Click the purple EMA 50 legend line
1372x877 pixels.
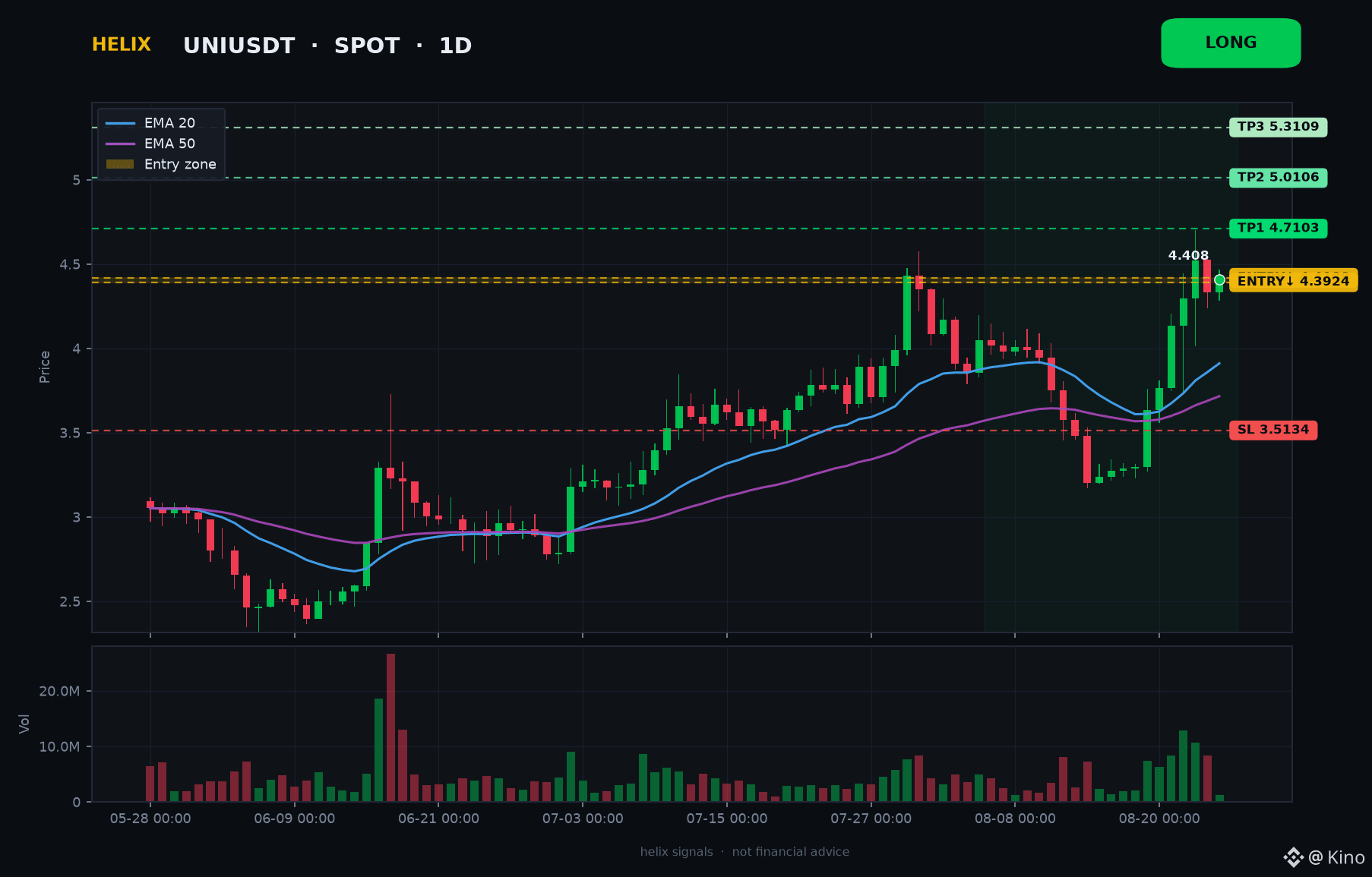(x=120, y=144)
